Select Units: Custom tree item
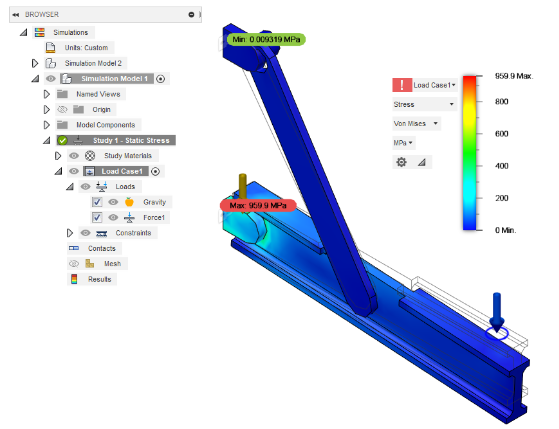This screenshot has height=429, width=559. coord(86,48)
